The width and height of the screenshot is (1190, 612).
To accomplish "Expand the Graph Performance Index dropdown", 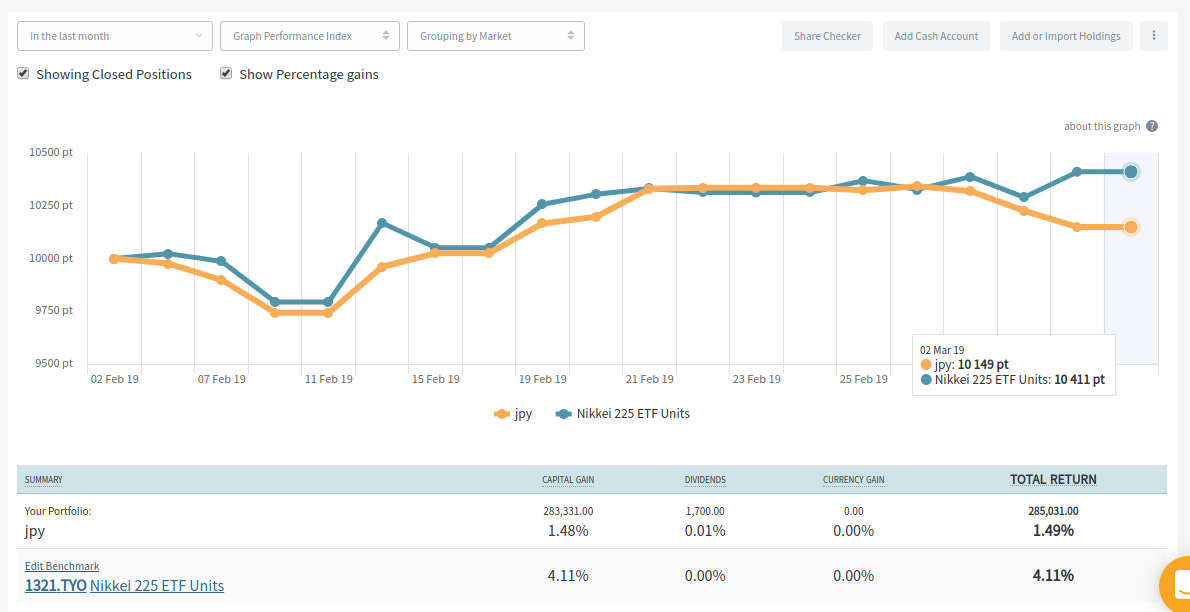I will coord(310,36).
